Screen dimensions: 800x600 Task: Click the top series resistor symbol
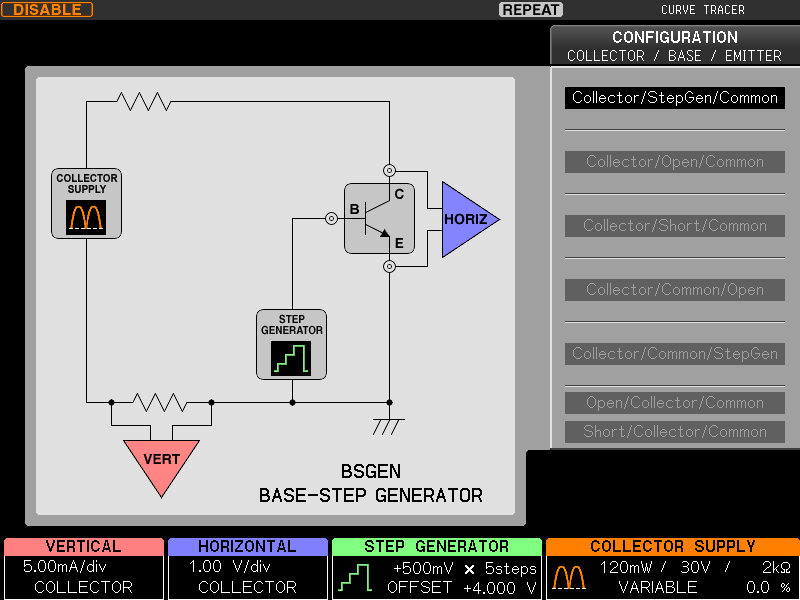(144, 102)
